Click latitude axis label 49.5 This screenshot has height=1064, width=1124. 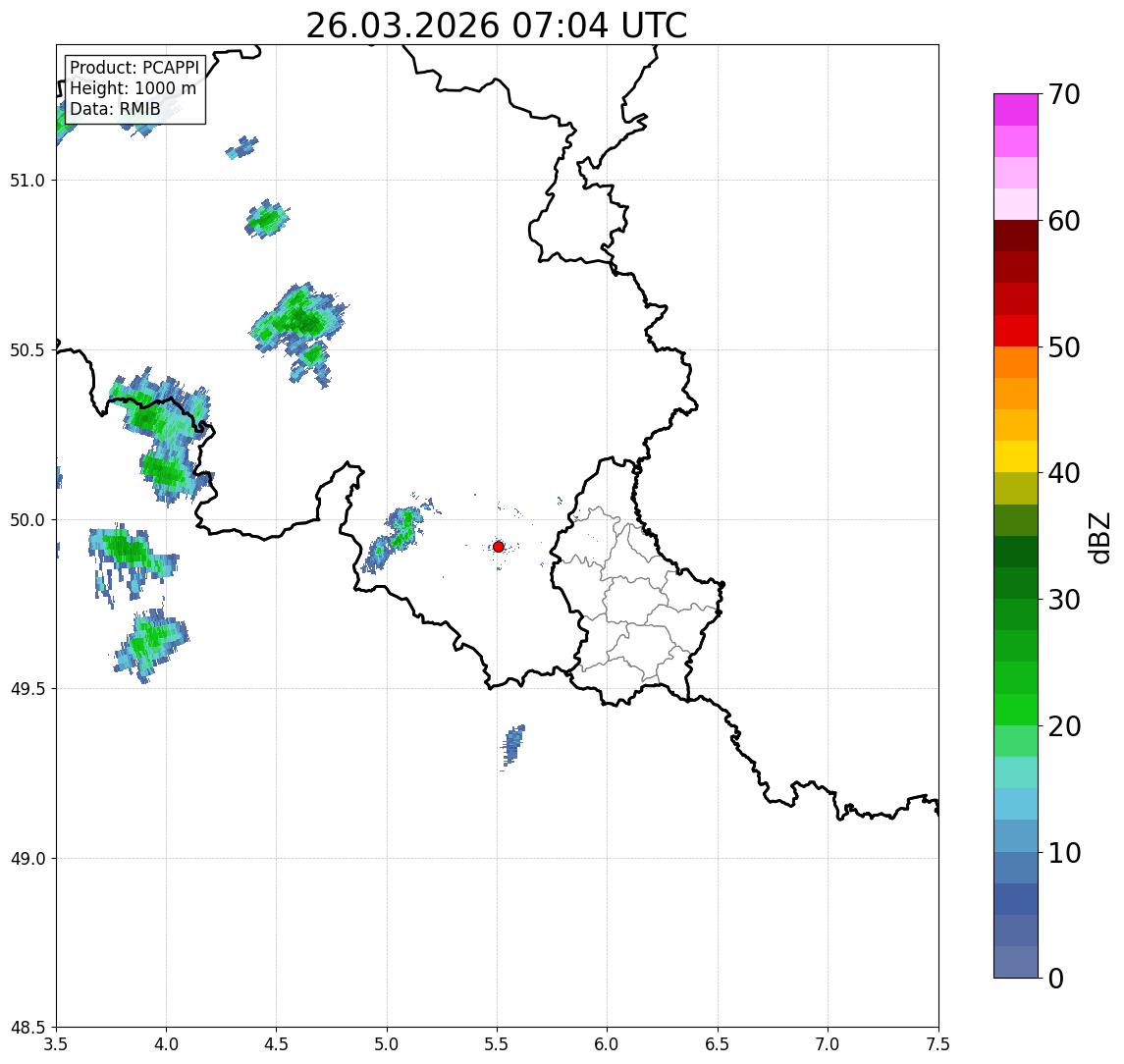point(27,689)
